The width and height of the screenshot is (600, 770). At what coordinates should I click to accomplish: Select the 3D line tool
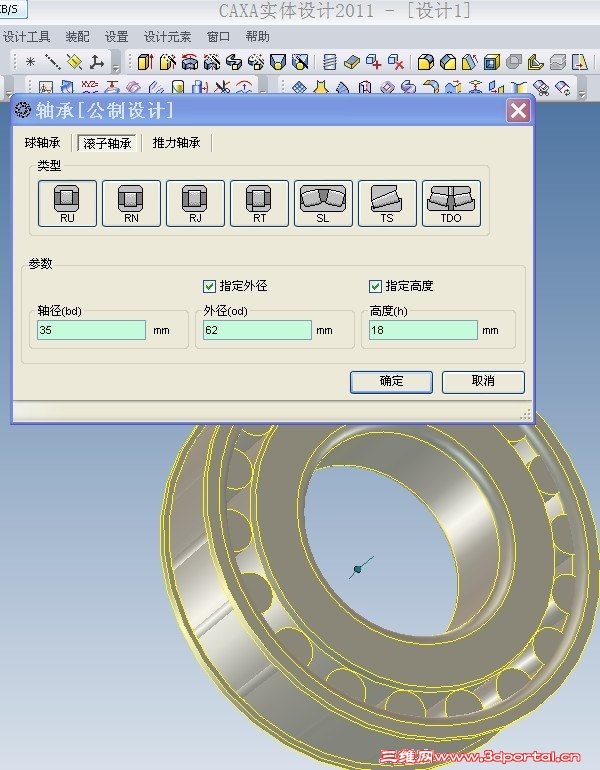click(53, 62)
